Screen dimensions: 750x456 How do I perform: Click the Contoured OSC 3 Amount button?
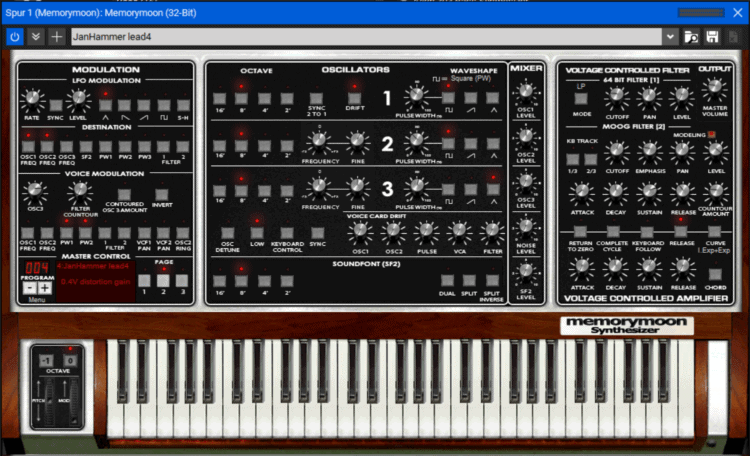[124, 194]
